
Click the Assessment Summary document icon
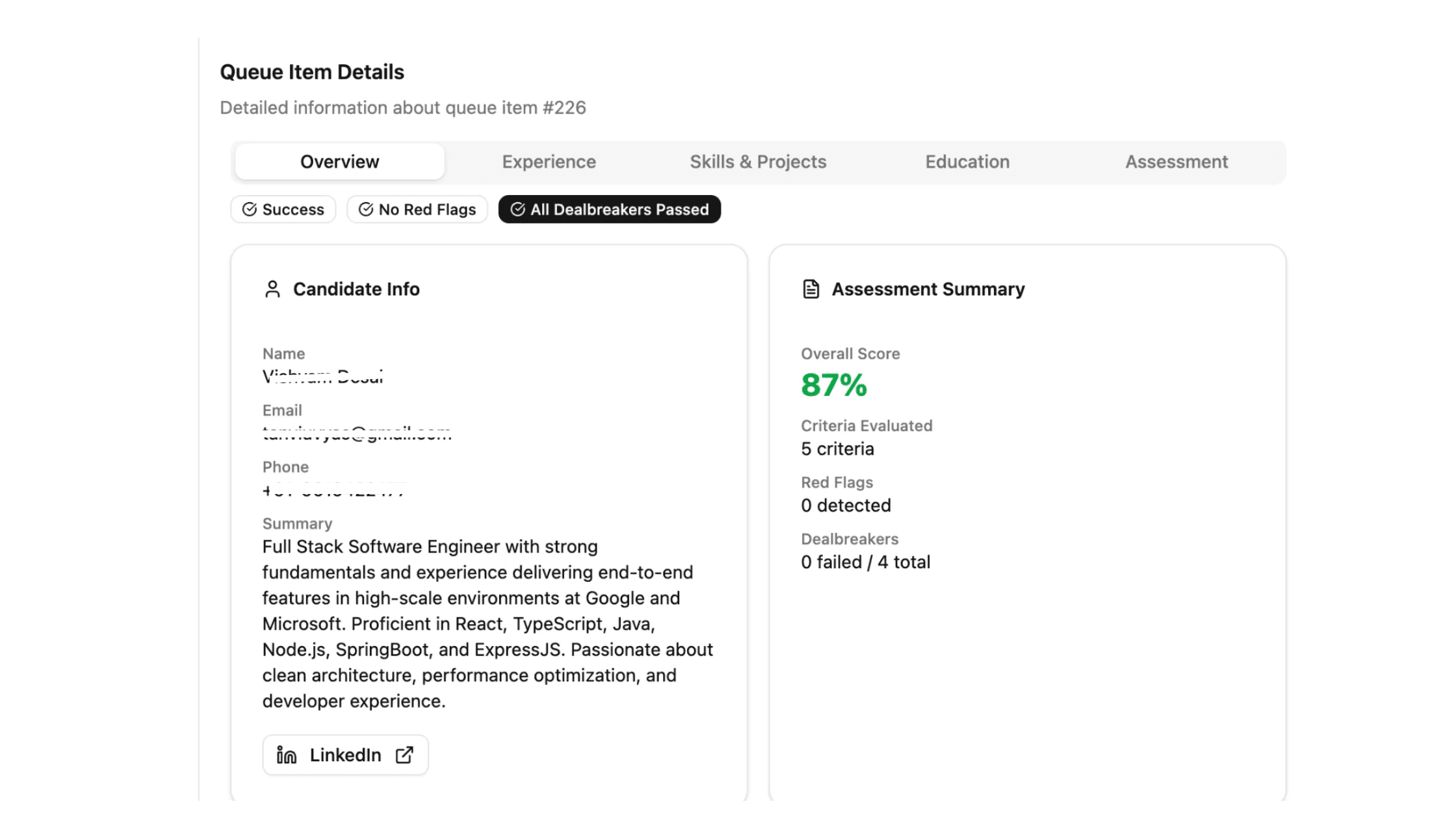pos(811,289)
